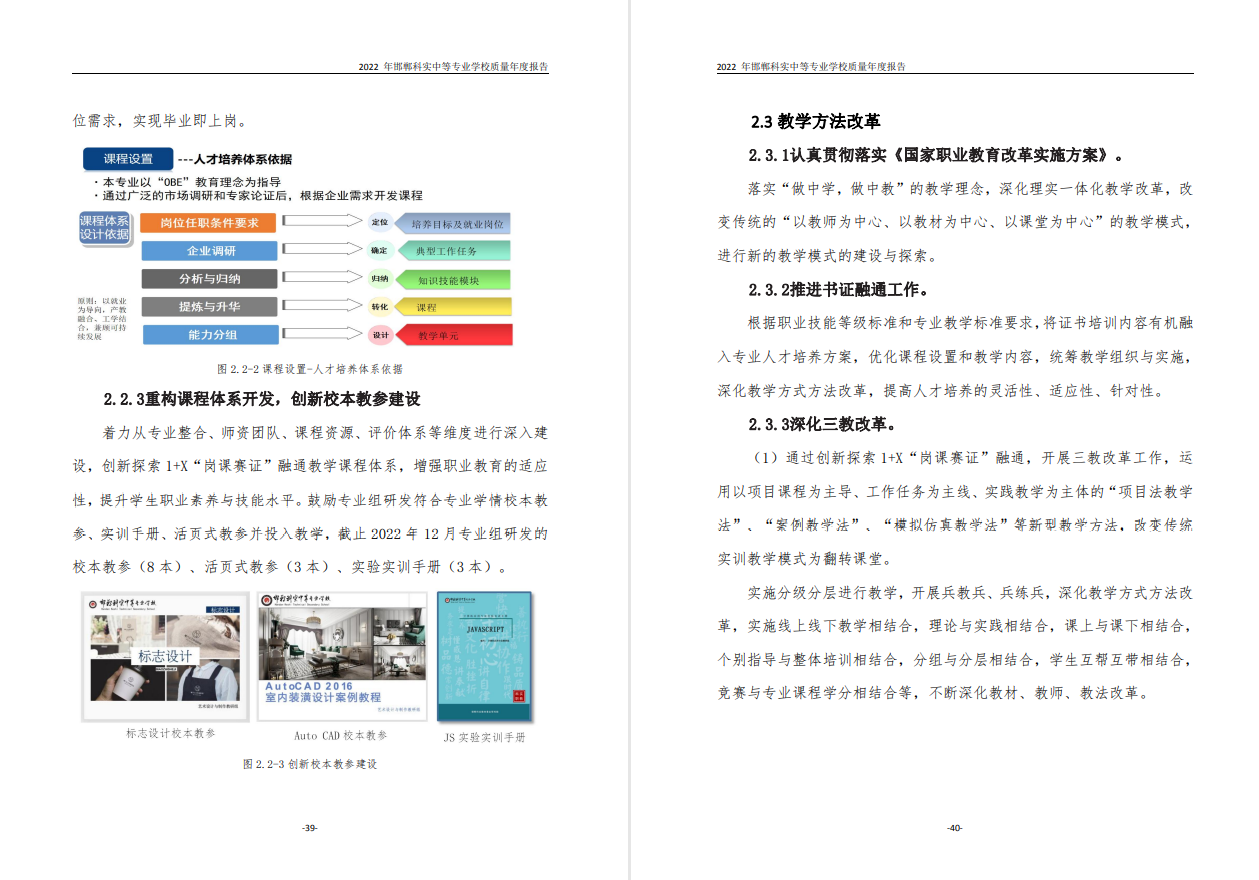The image size is (1259, 880).
Task: Click the line starting （1）通过创新探索 1+X
Action: pyautogui.click(x=970, y=458)
